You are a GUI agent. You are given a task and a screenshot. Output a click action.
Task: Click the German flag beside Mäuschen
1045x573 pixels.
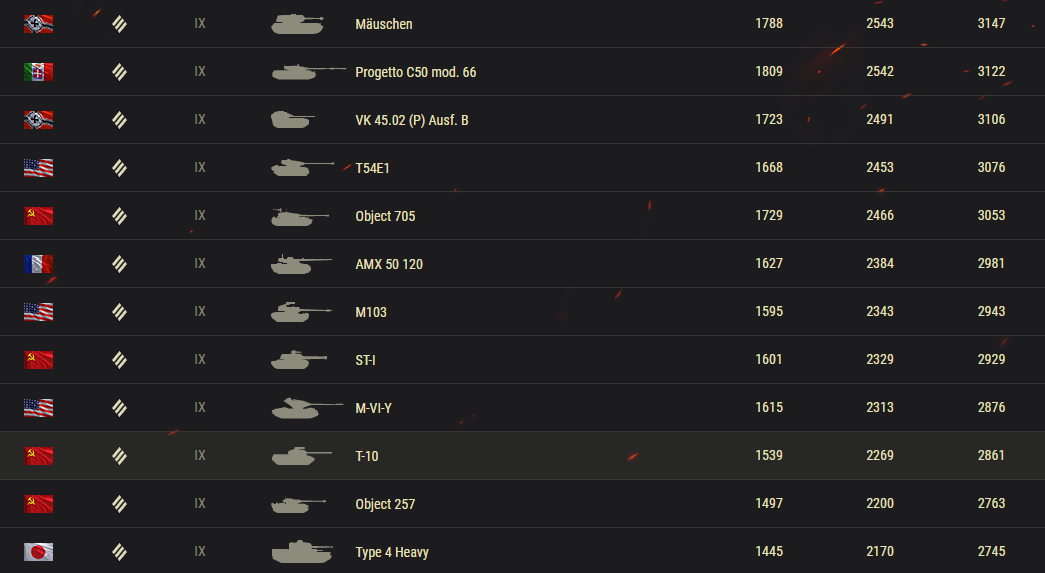tap(39, 24)
